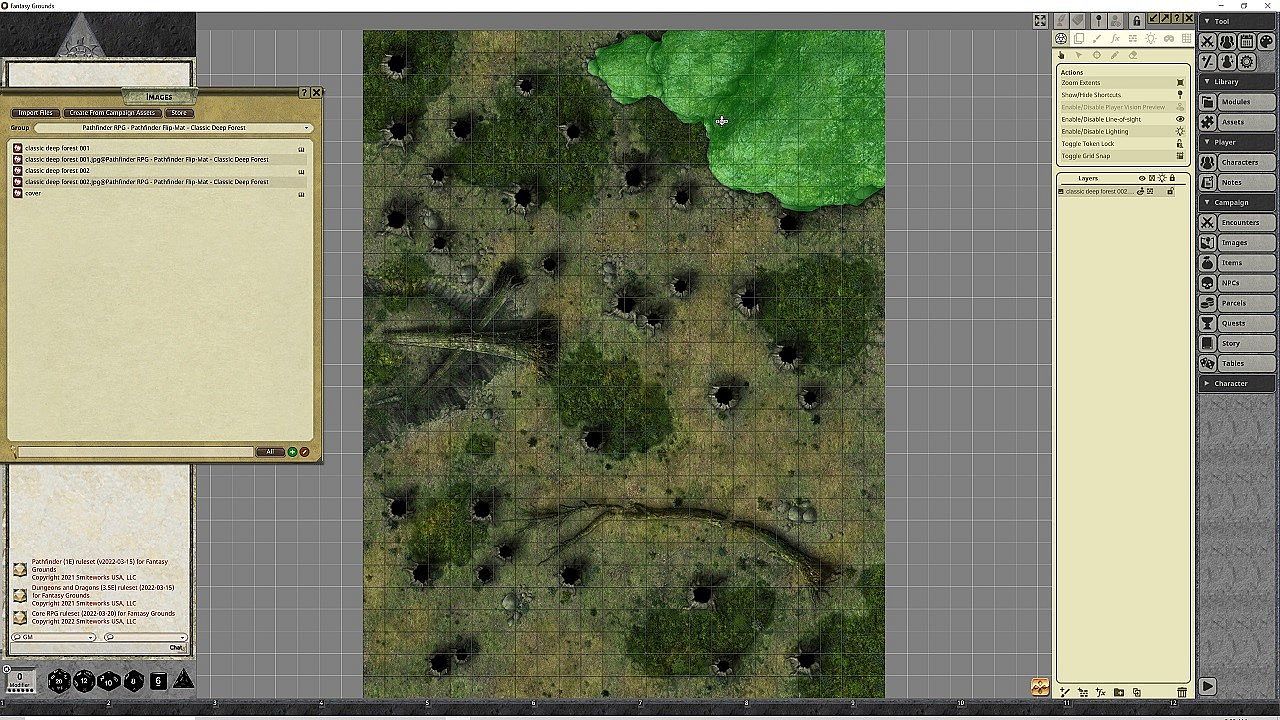Click the image fullscreen expand arrows icon
This screenshot has height=720, width=1280.
point(1040,21)
